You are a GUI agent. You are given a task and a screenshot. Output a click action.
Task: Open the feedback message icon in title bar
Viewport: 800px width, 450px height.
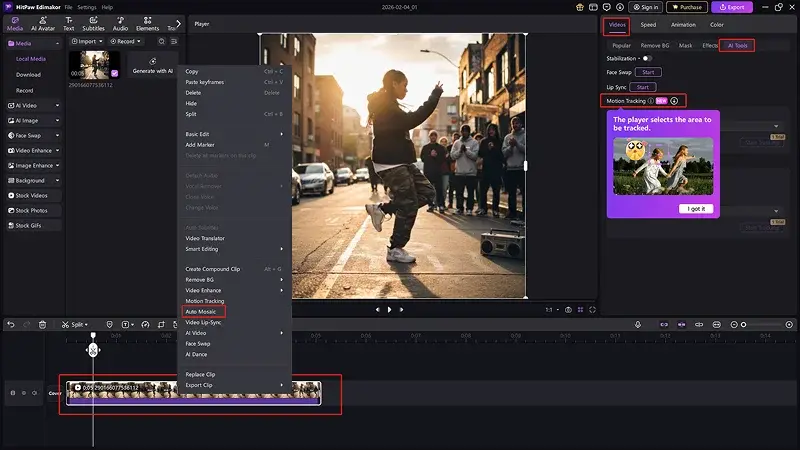[x=607, y=7]
